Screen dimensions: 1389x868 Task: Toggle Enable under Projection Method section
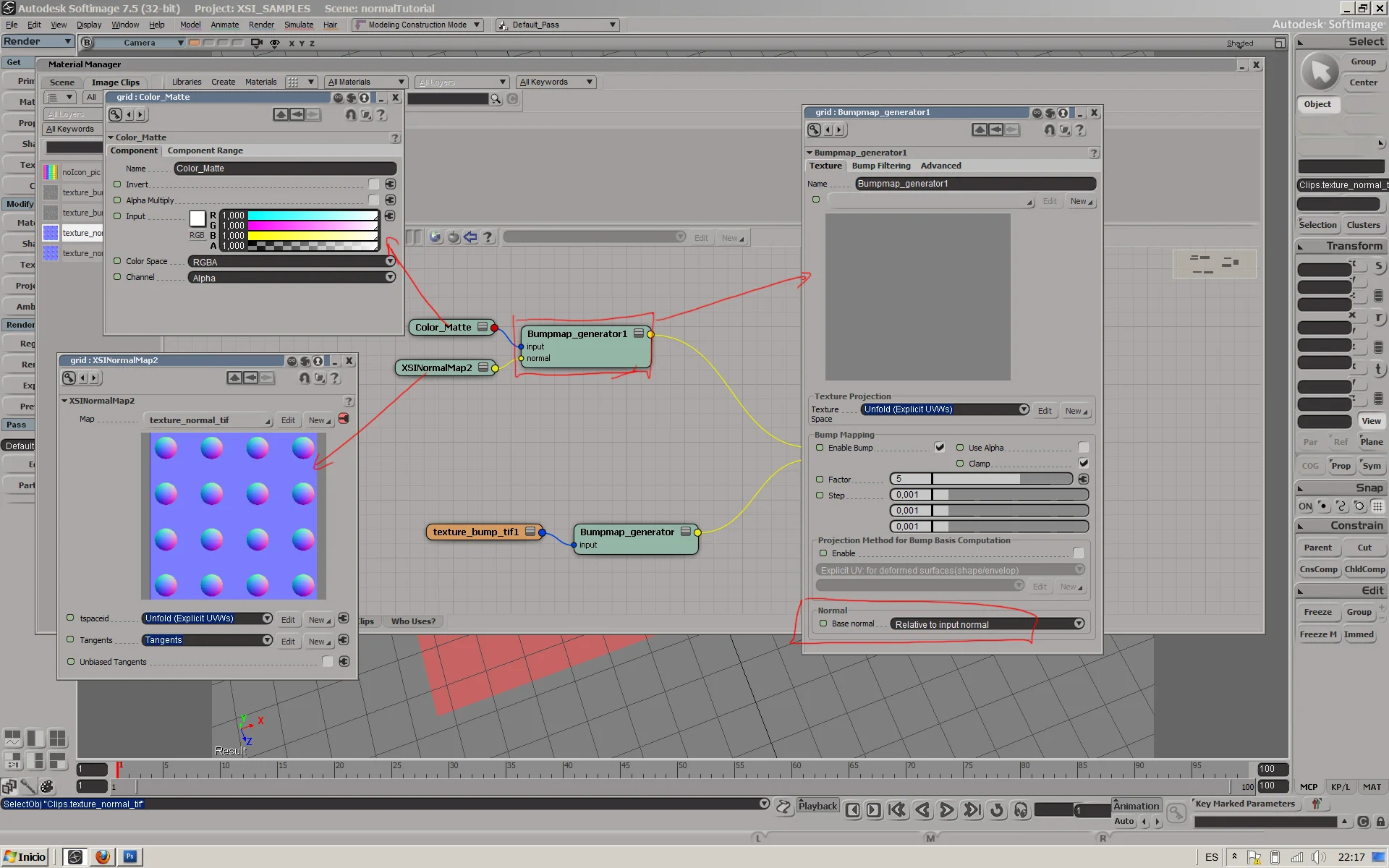point(1079,553)
